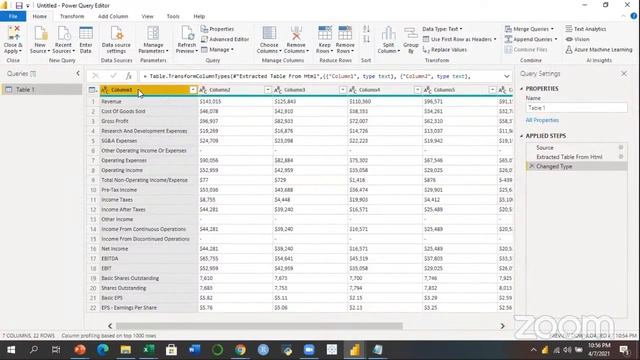The image size is (640, 360).
Task: Open Microsoft Edge from the taskbar
Action: (103, 350)
